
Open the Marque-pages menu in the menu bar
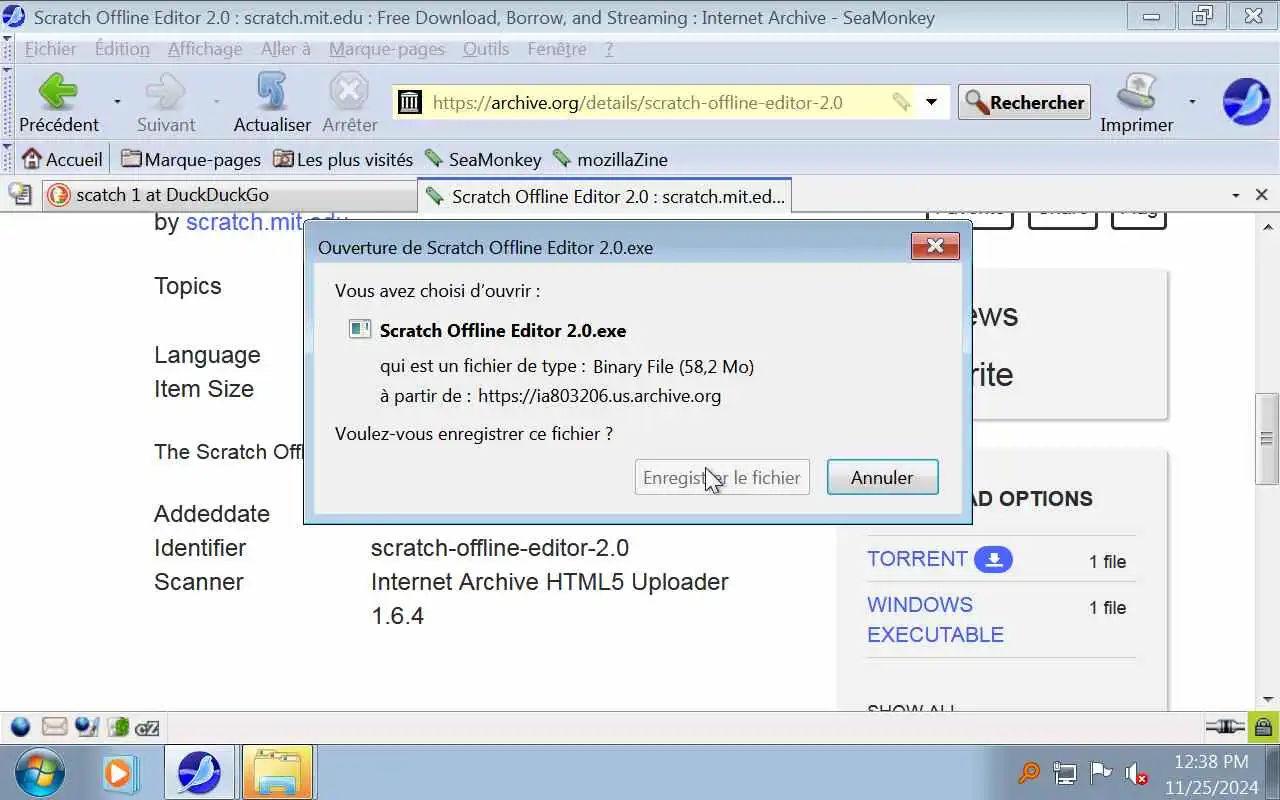click(386, 49)
